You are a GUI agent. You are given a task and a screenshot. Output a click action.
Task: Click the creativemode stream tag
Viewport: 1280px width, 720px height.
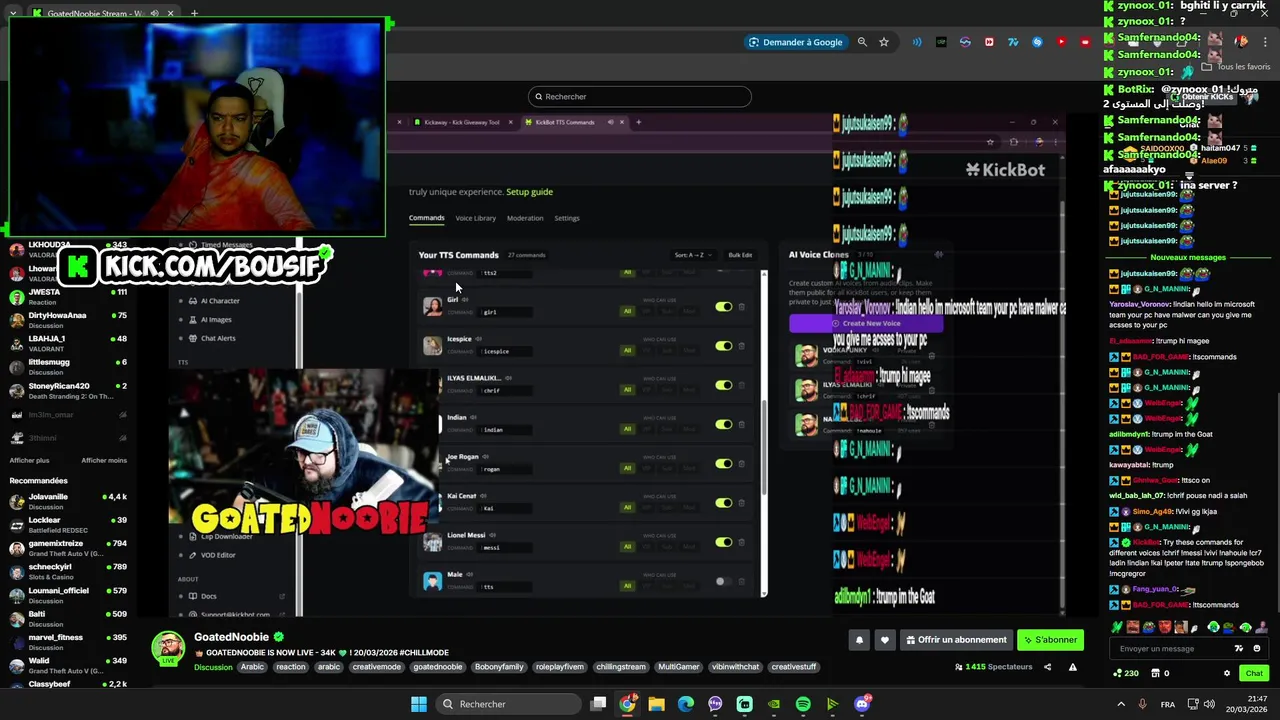pos(376,667)
